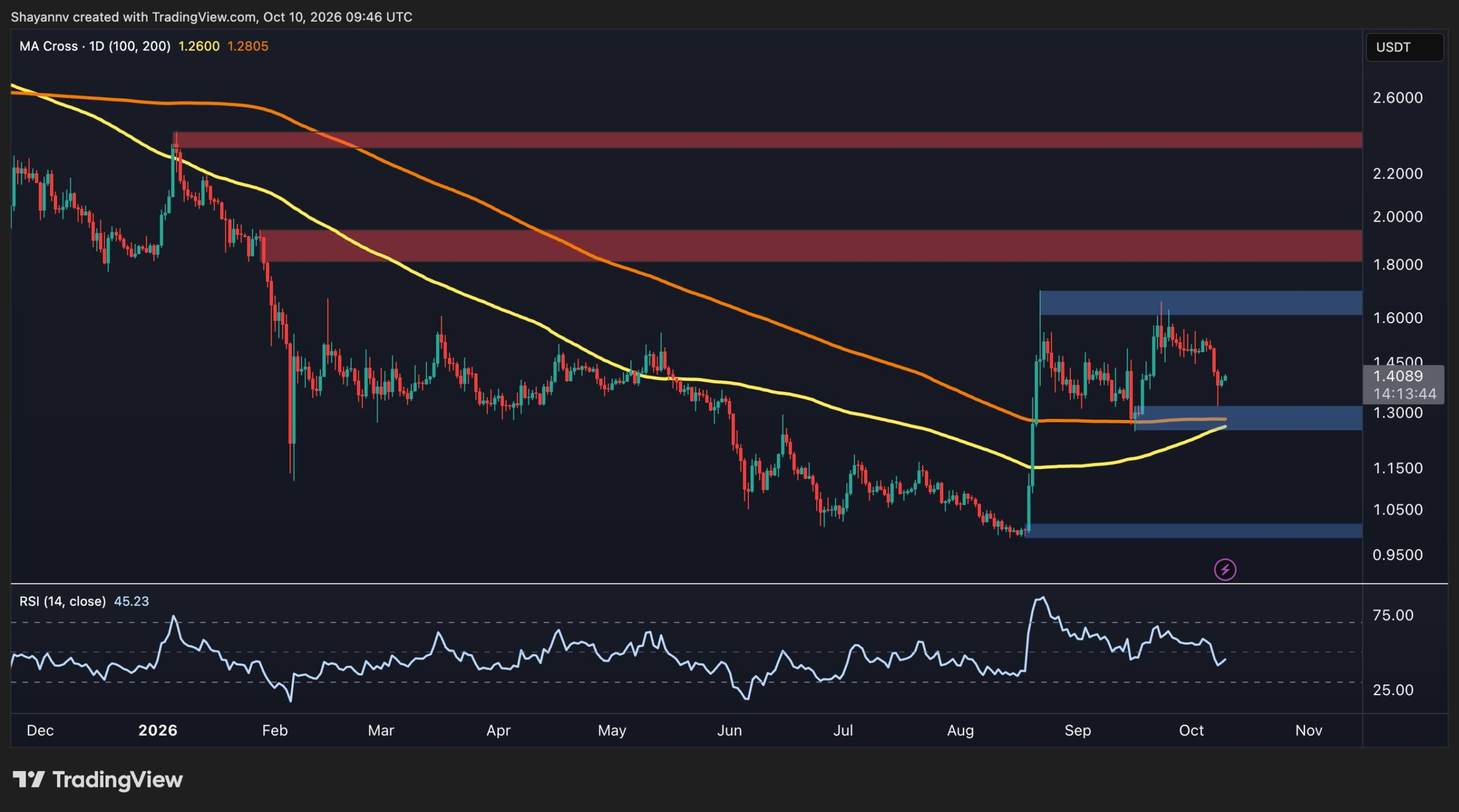Click the Feb label on time axis
The height and width of the screenshot is (812, 1459).
click(275, 731)
